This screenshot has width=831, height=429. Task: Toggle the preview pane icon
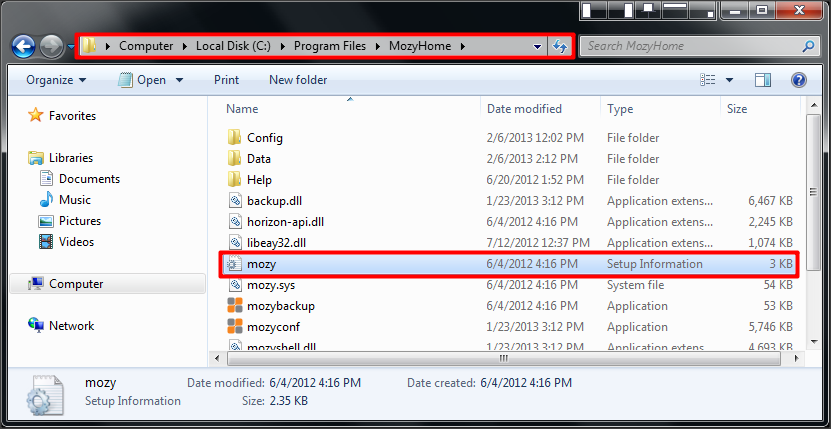pyautogui.click(x=763, y=80)
